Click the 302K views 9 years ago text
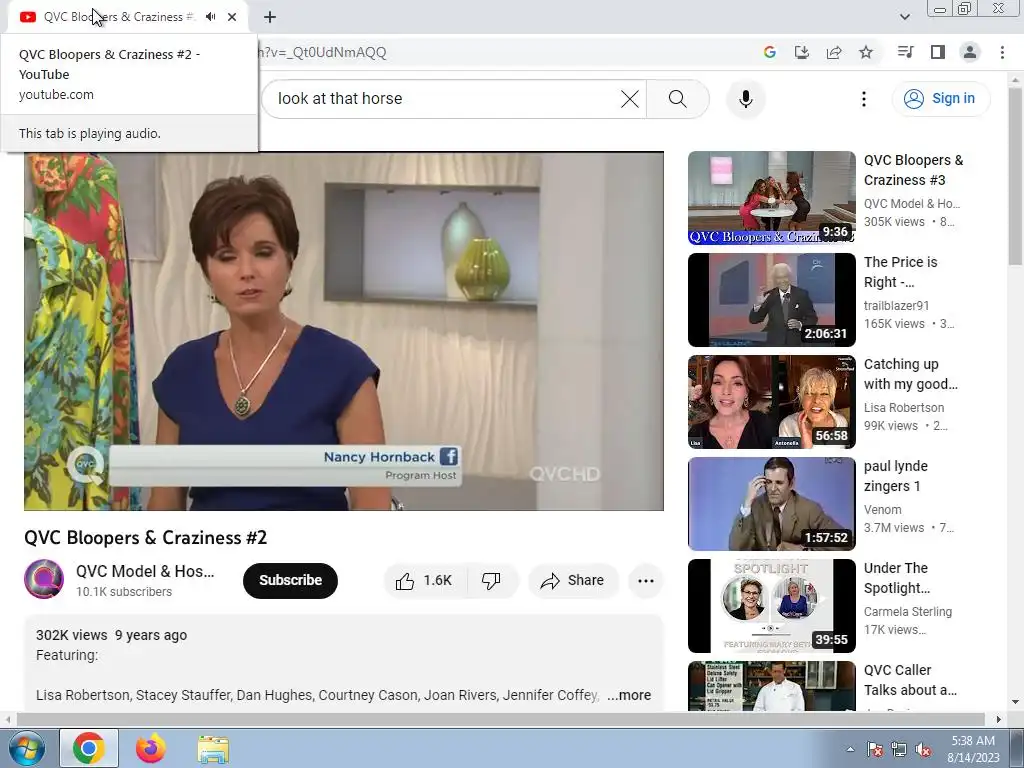 (x=111, y=635)
